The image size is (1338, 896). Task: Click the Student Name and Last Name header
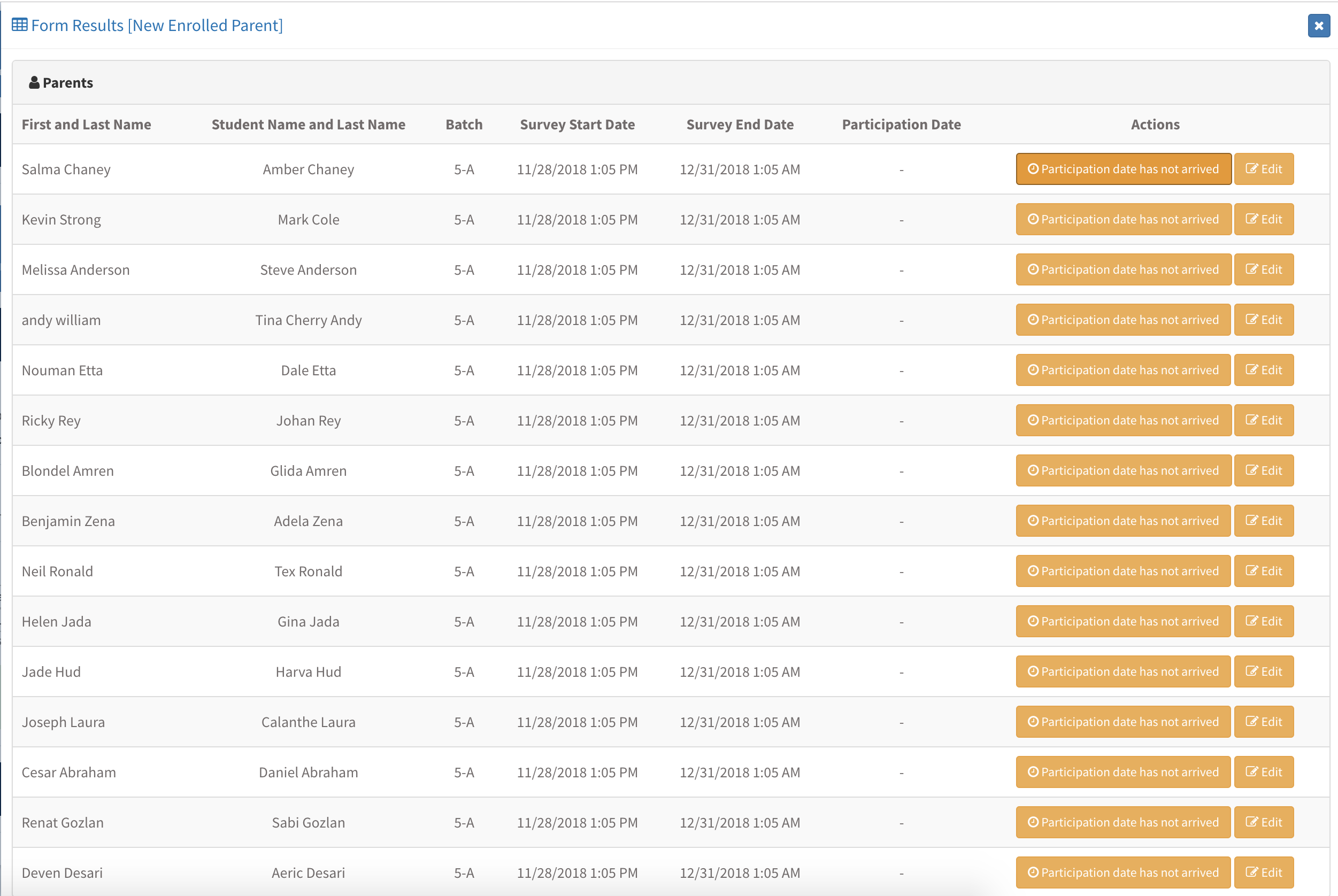(309, 125)
